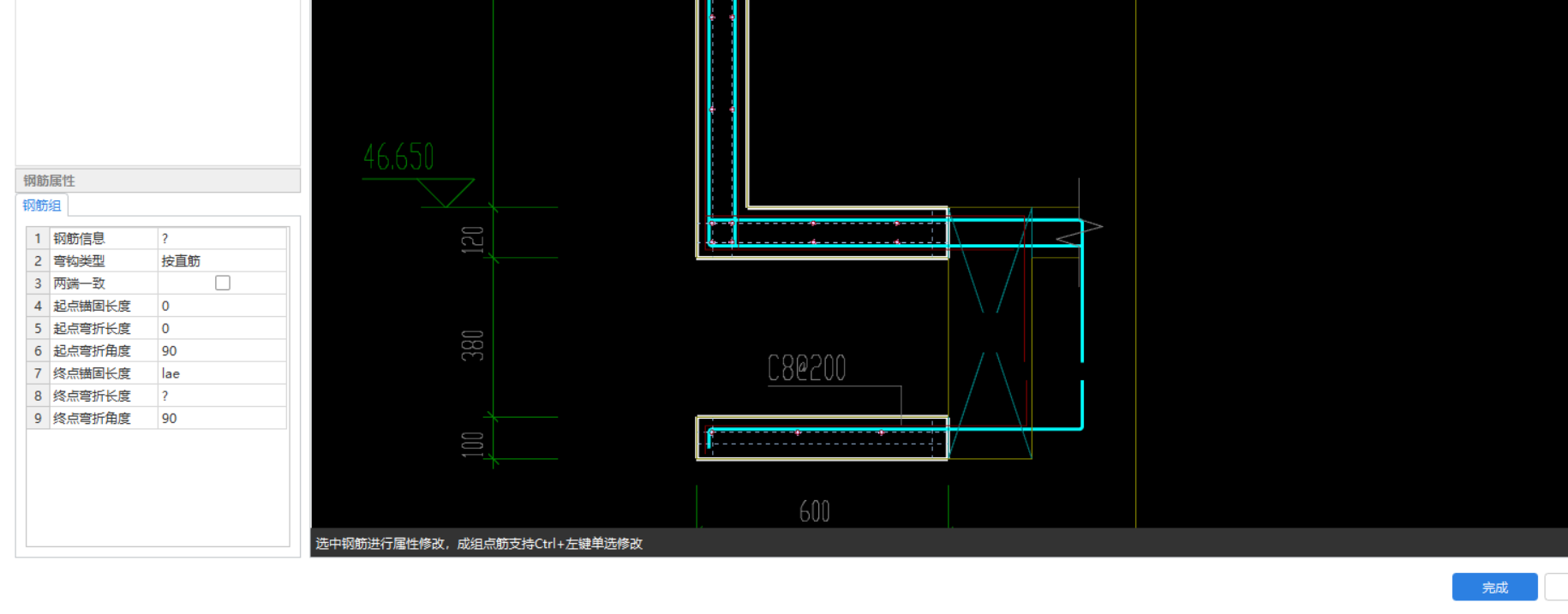
Task: Select row number 1 in property table
Action: 38,238
